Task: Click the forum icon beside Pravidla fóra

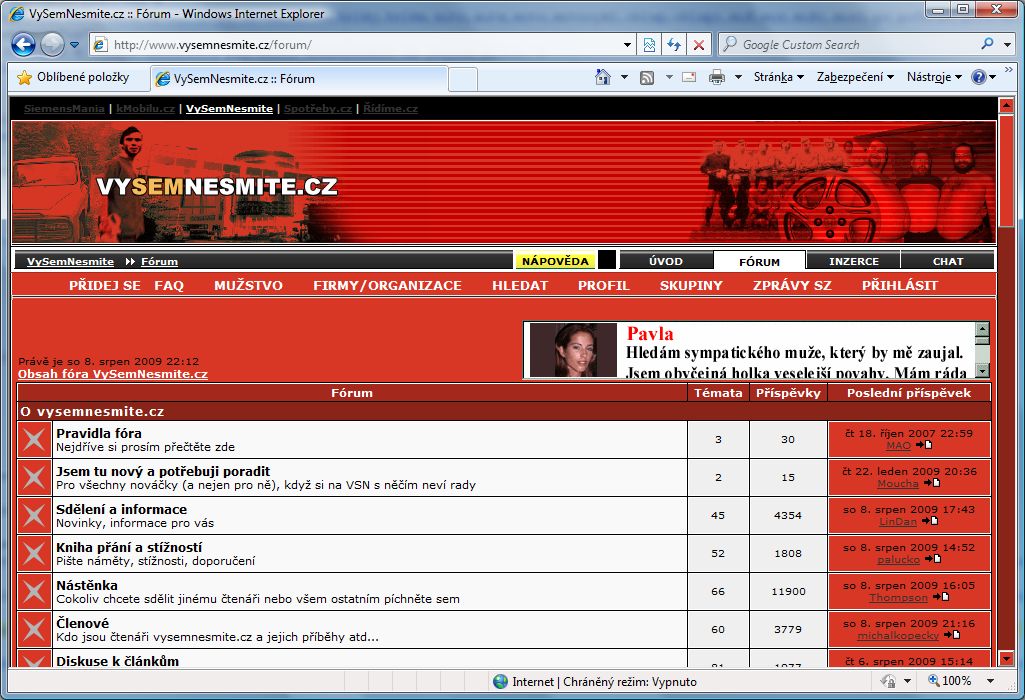Action: [x=34, y=440]
